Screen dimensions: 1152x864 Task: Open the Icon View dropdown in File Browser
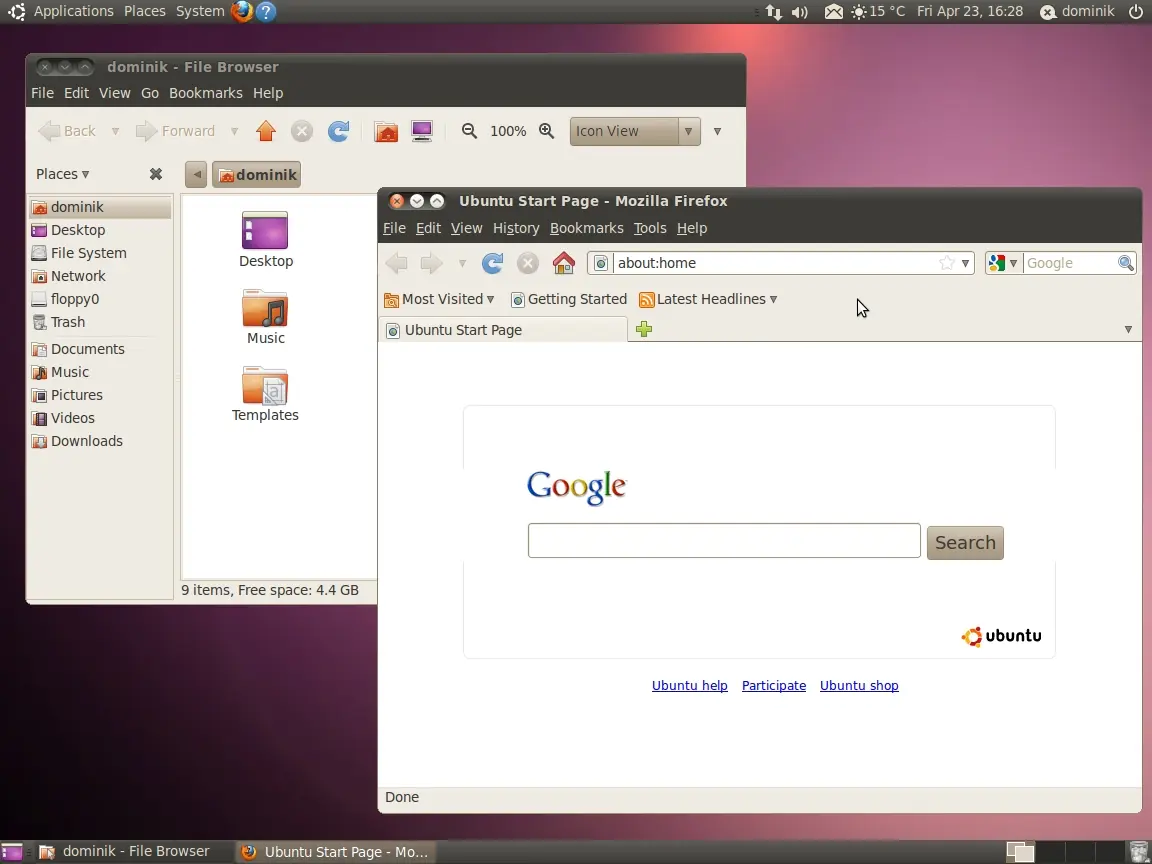coord(635,132)
